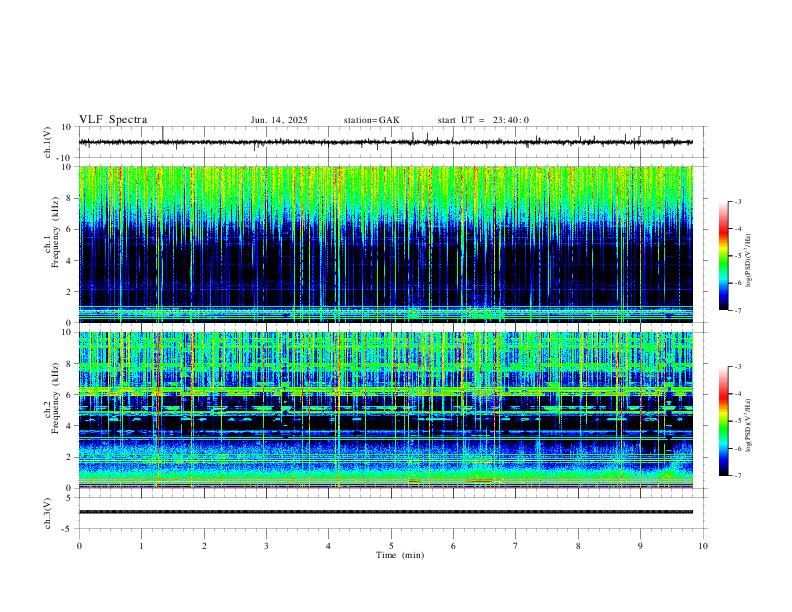
Task: Click "-7" tick on lower colorbar
Action: pos(738,476)
